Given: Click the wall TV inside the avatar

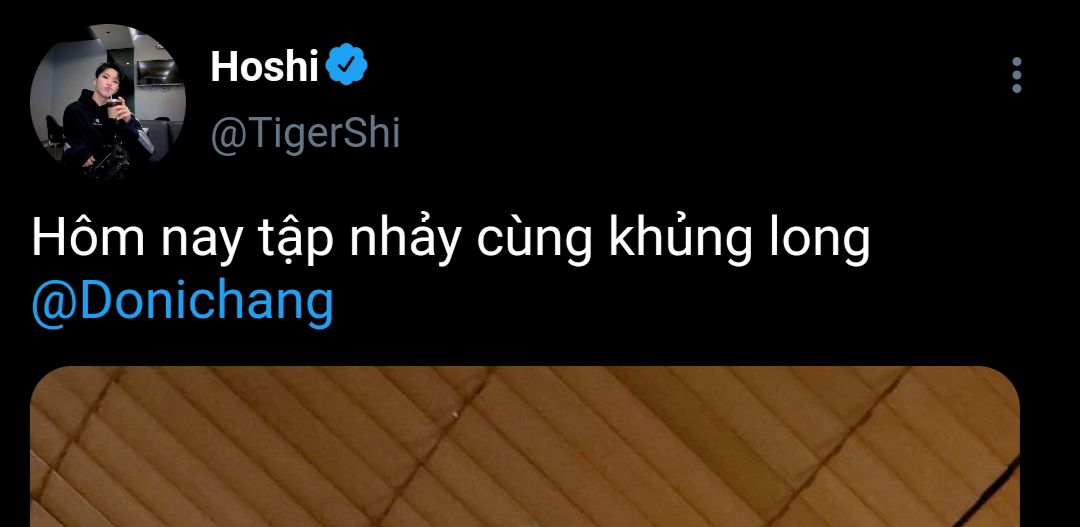Looking at the screenshot, I should click(x=159, y=72).
